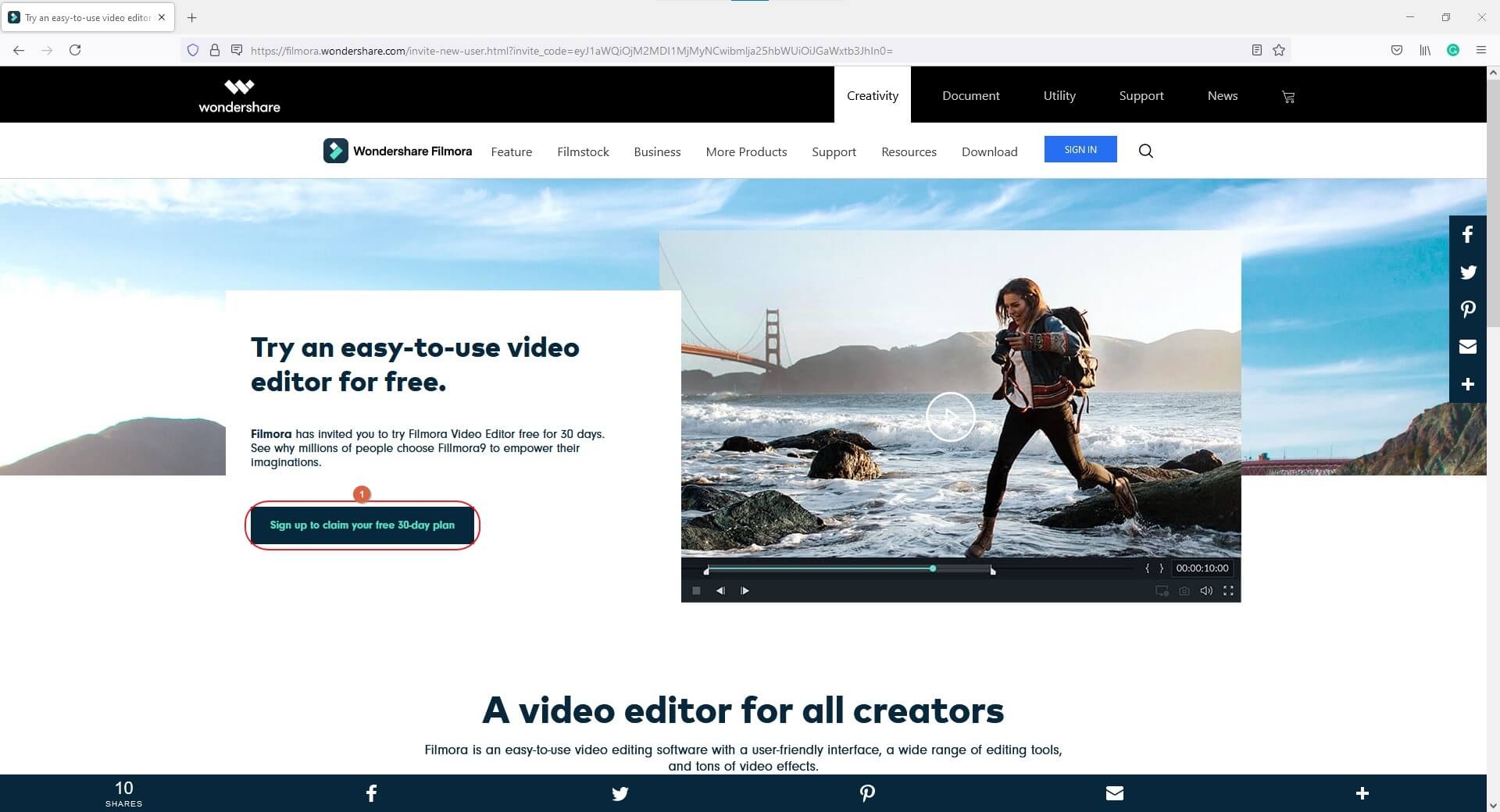Click the snapshot camera icon in the player
Viewport: 1500px width, 812px height.
[1184, 591]
